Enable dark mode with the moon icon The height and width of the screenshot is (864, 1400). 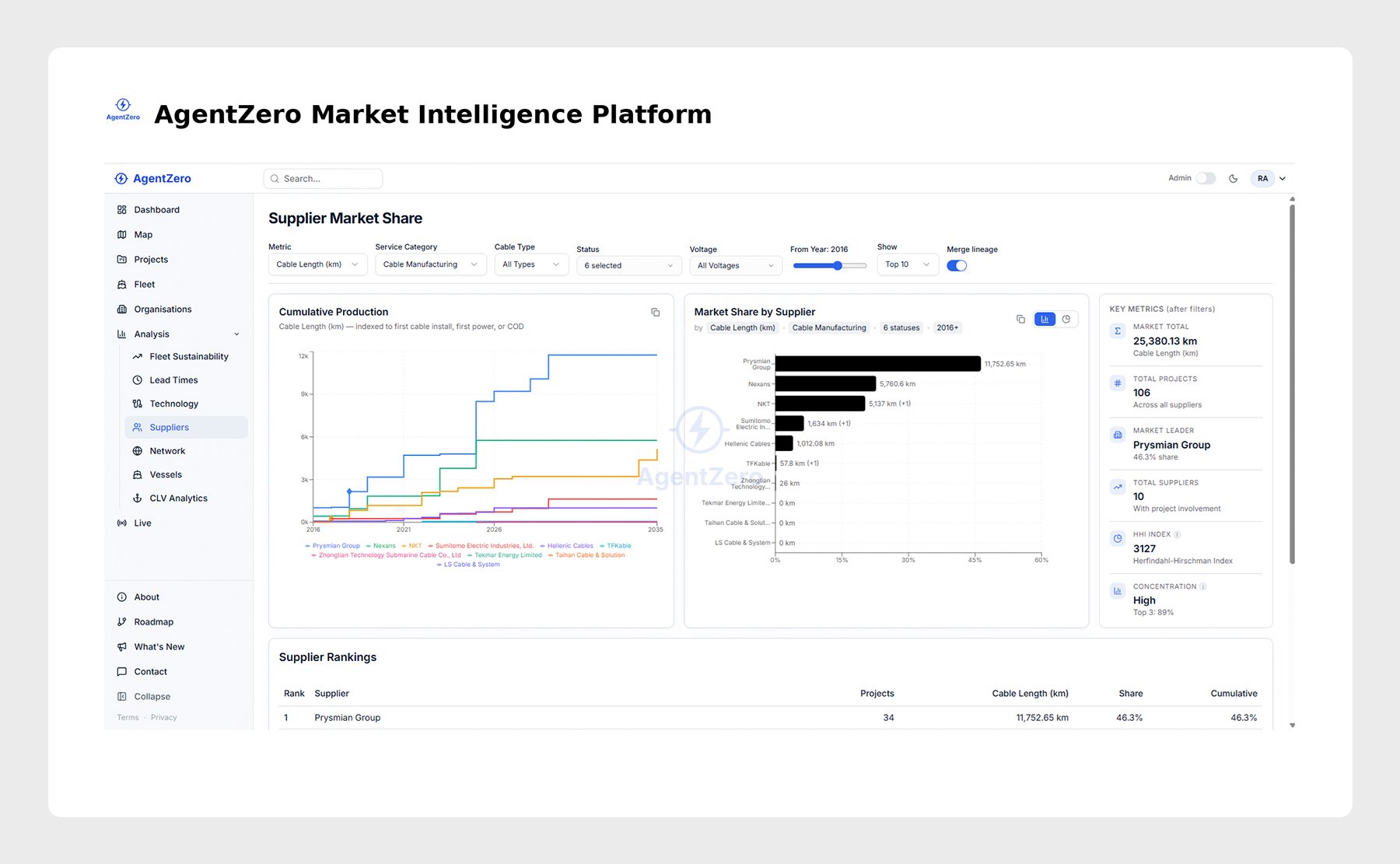(x=1233, y=178)
